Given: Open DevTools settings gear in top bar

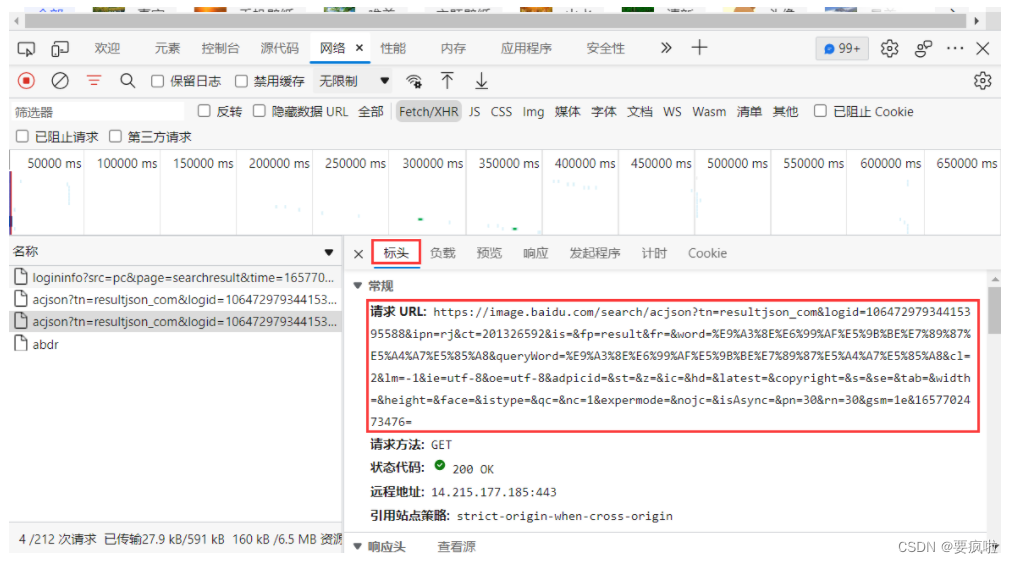Looking at the screenshot, I should click(x=890, y=48).
